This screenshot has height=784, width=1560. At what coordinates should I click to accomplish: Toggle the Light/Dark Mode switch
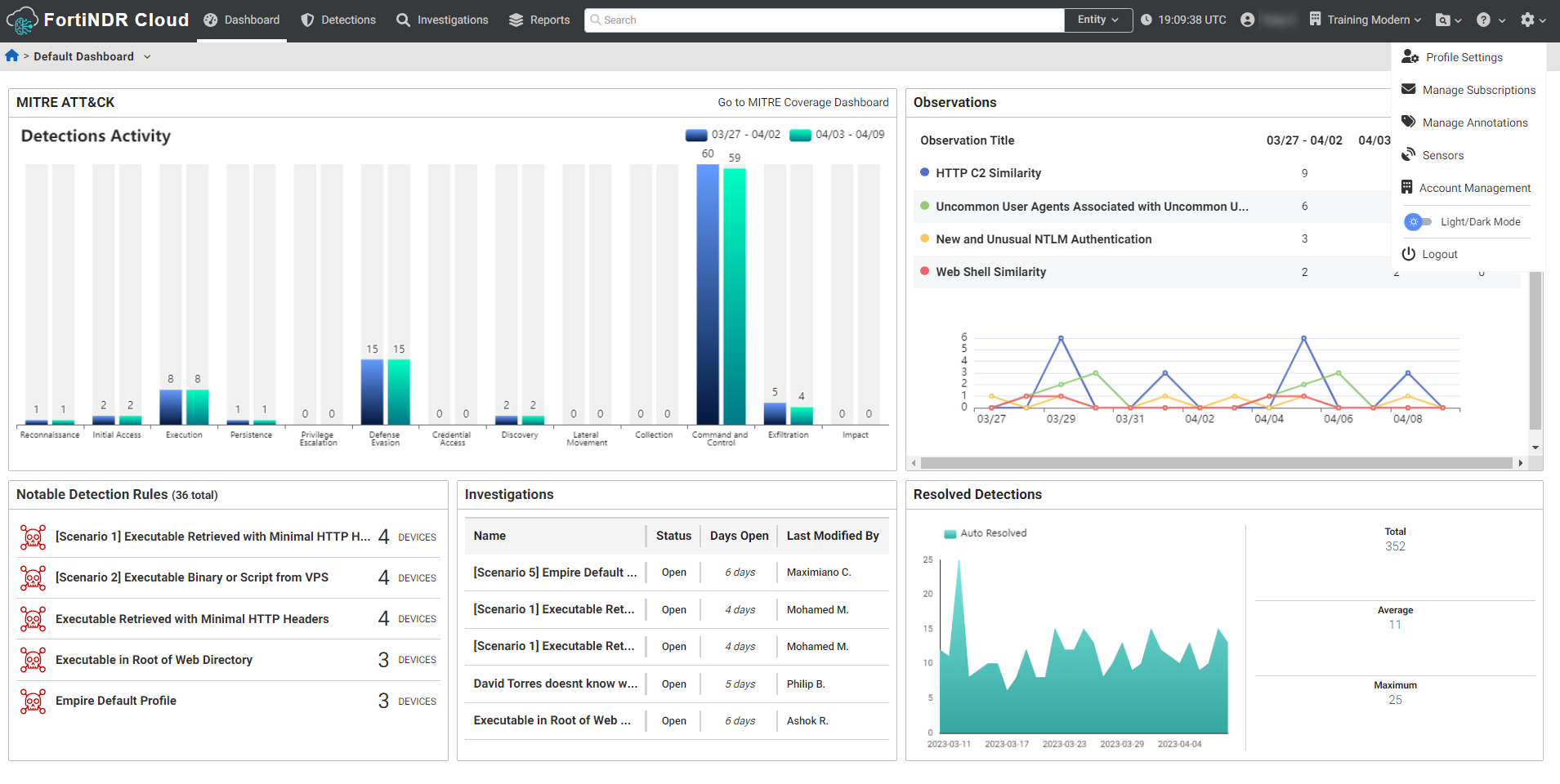point(1418,221)
